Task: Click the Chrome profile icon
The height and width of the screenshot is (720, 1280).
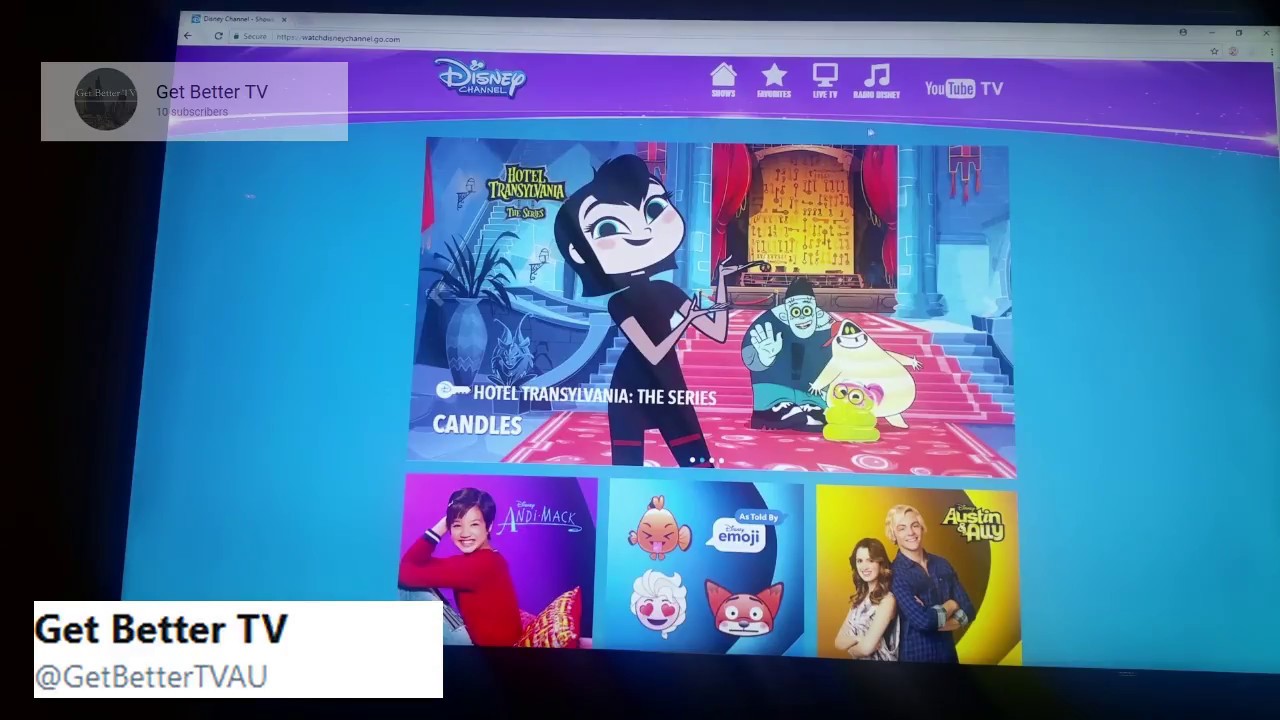Action: 1183,32
